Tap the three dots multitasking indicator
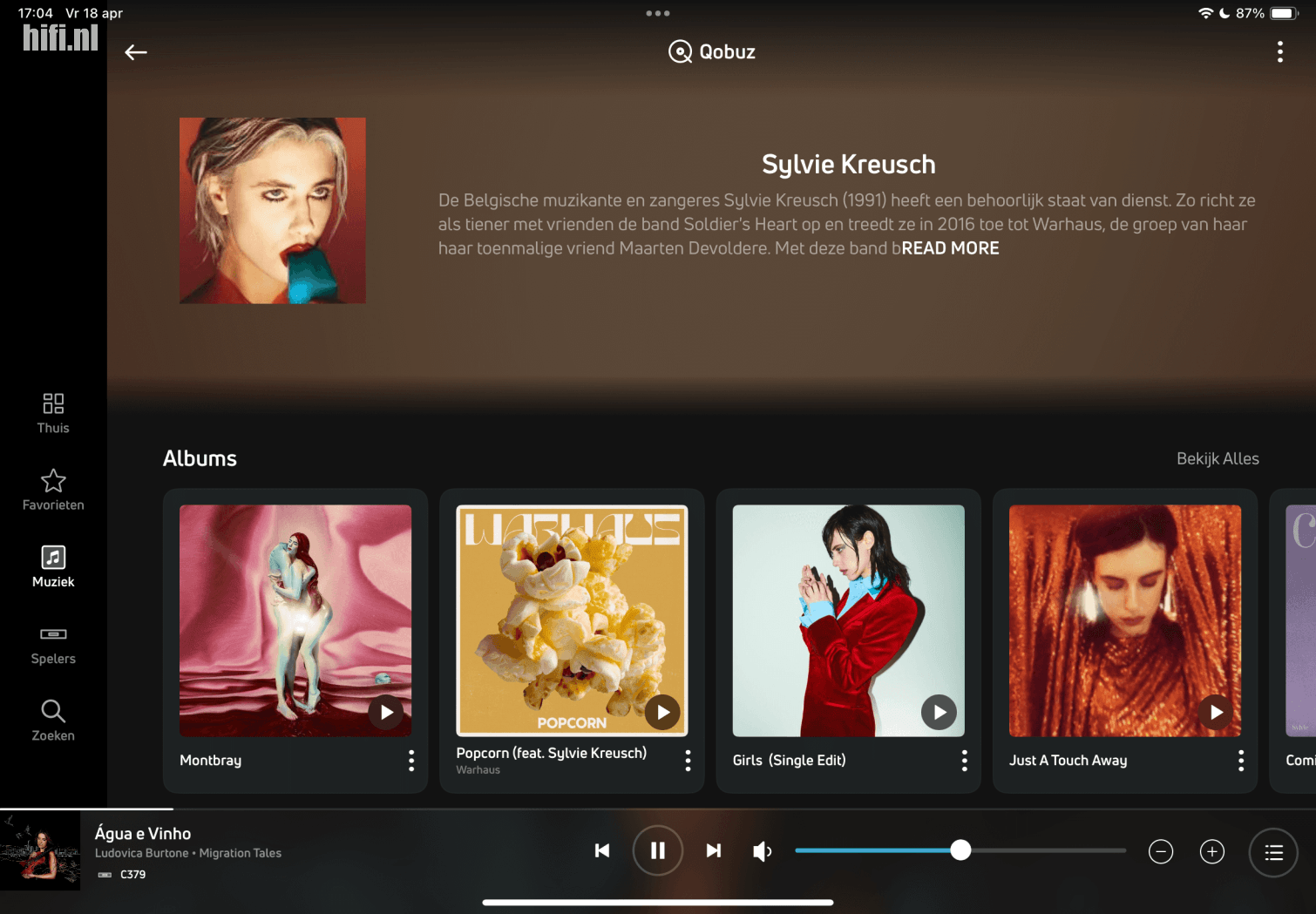Screen dimensions: 1316x914 tap(658, 13)
